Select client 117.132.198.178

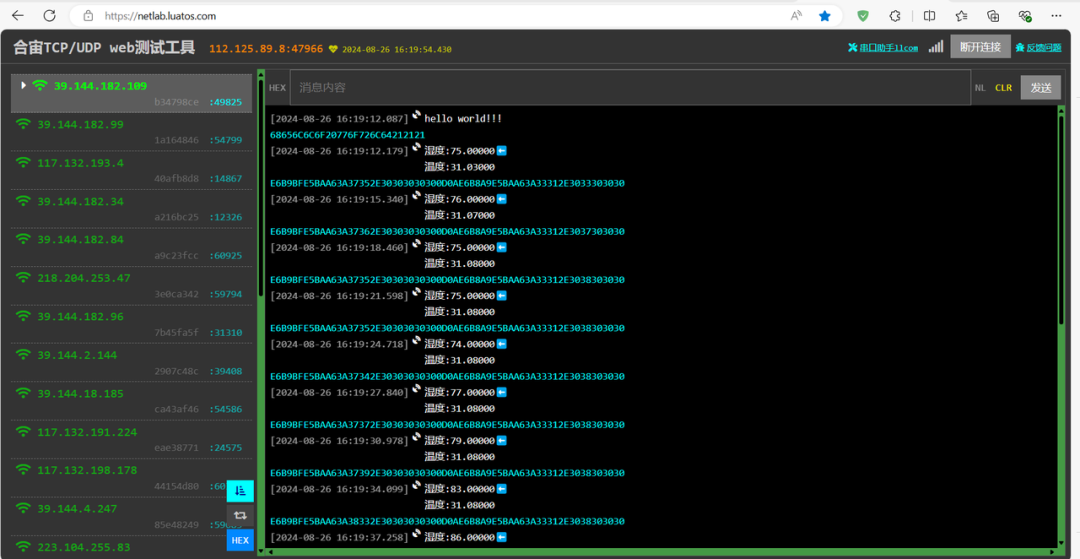(x=132, y=478)
